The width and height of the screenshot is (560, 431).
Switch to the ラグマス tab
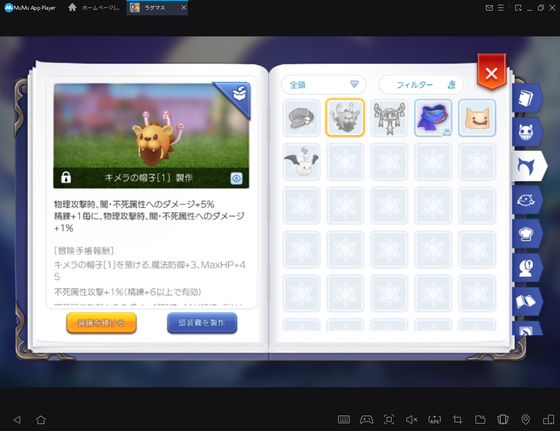tap(157, 8)
